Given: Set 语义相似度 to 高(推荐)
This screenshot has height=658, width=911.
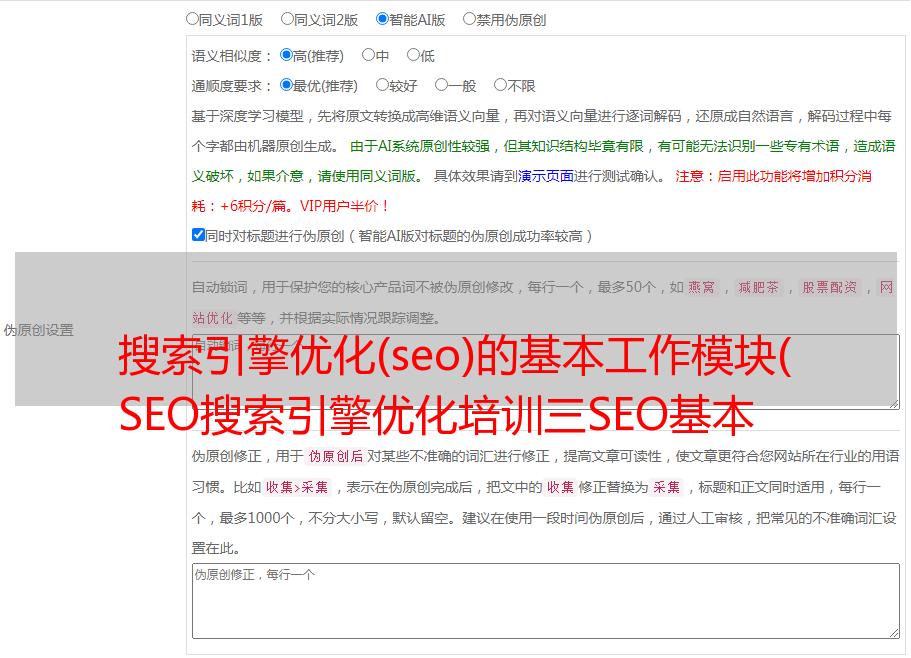Looking at the screenshot, I should [286, 55].
